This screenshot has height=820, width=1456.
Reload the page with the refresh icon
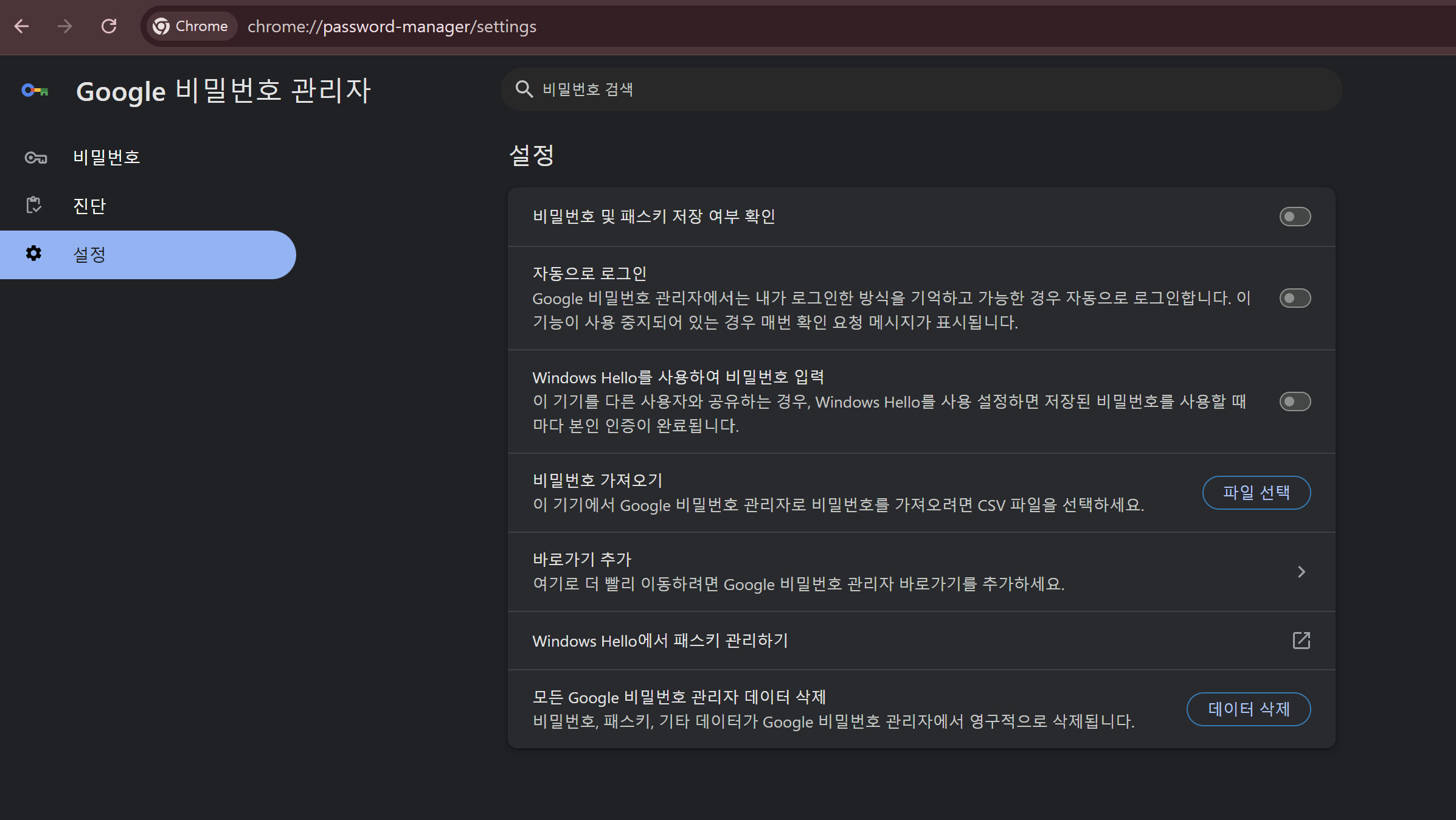coord(109,26)
